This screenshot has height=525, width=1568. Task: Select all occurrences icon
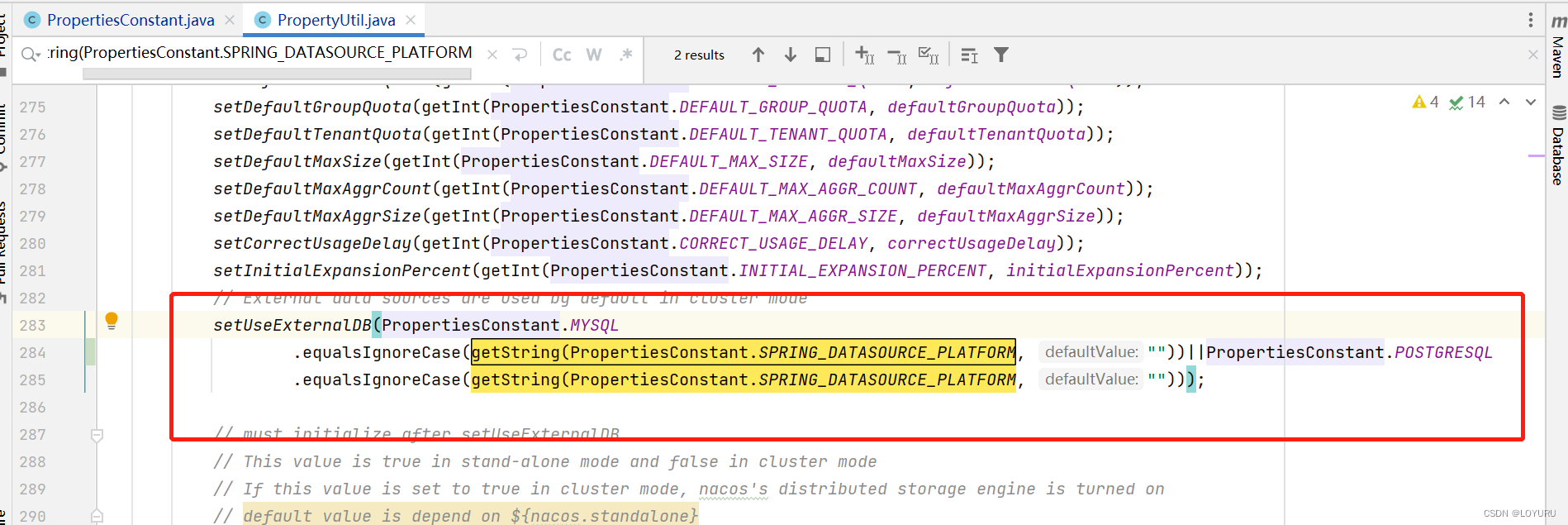pyautogui.click(x=929, y=55)
